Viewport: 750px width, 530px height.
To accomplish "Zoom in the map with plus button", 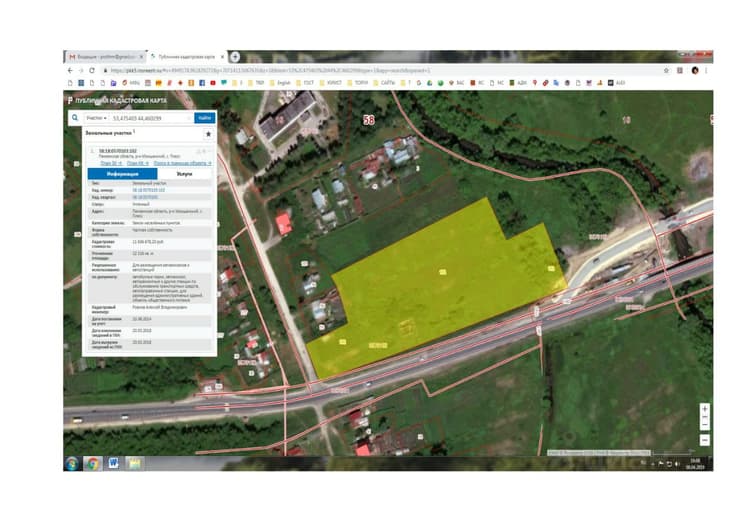I will pos(705,409).
